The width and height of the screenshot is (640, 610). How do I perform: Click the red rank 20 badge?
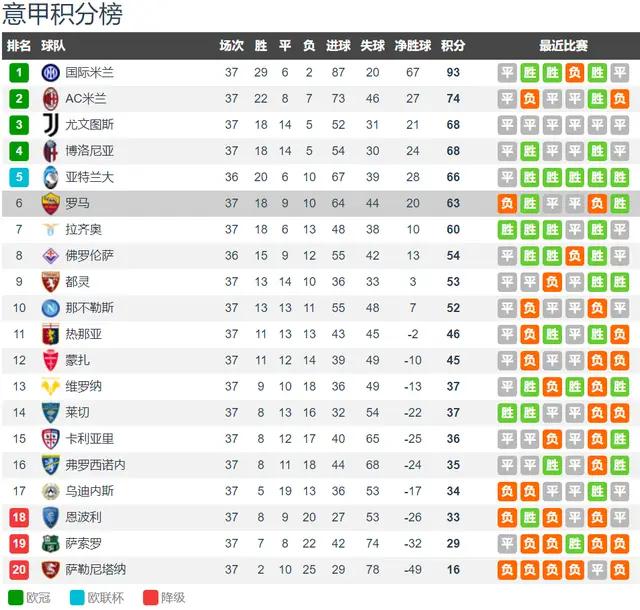[x=19, y=570]
